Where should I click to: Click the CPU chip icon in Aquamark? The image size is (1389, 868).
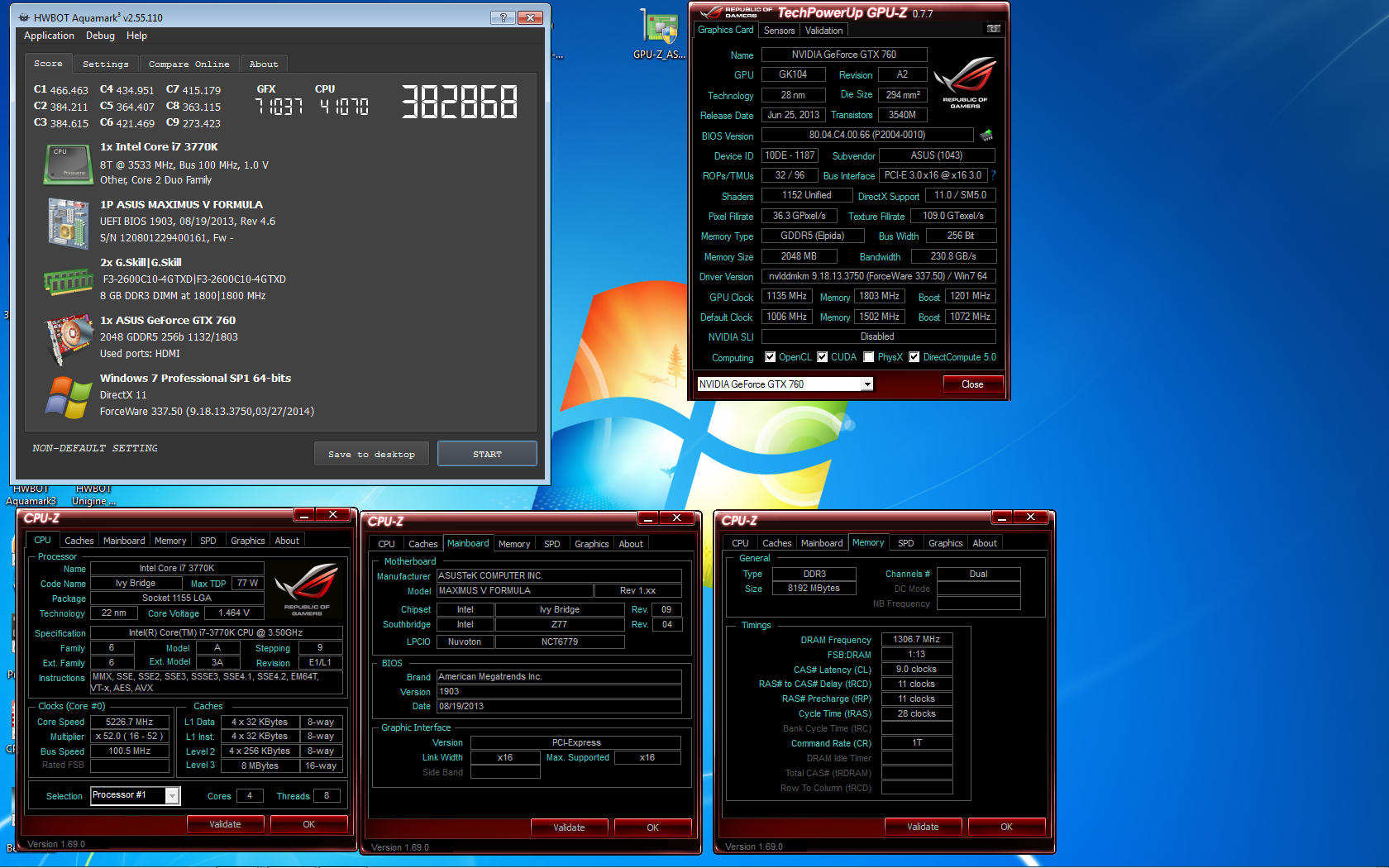coord(68,164)
